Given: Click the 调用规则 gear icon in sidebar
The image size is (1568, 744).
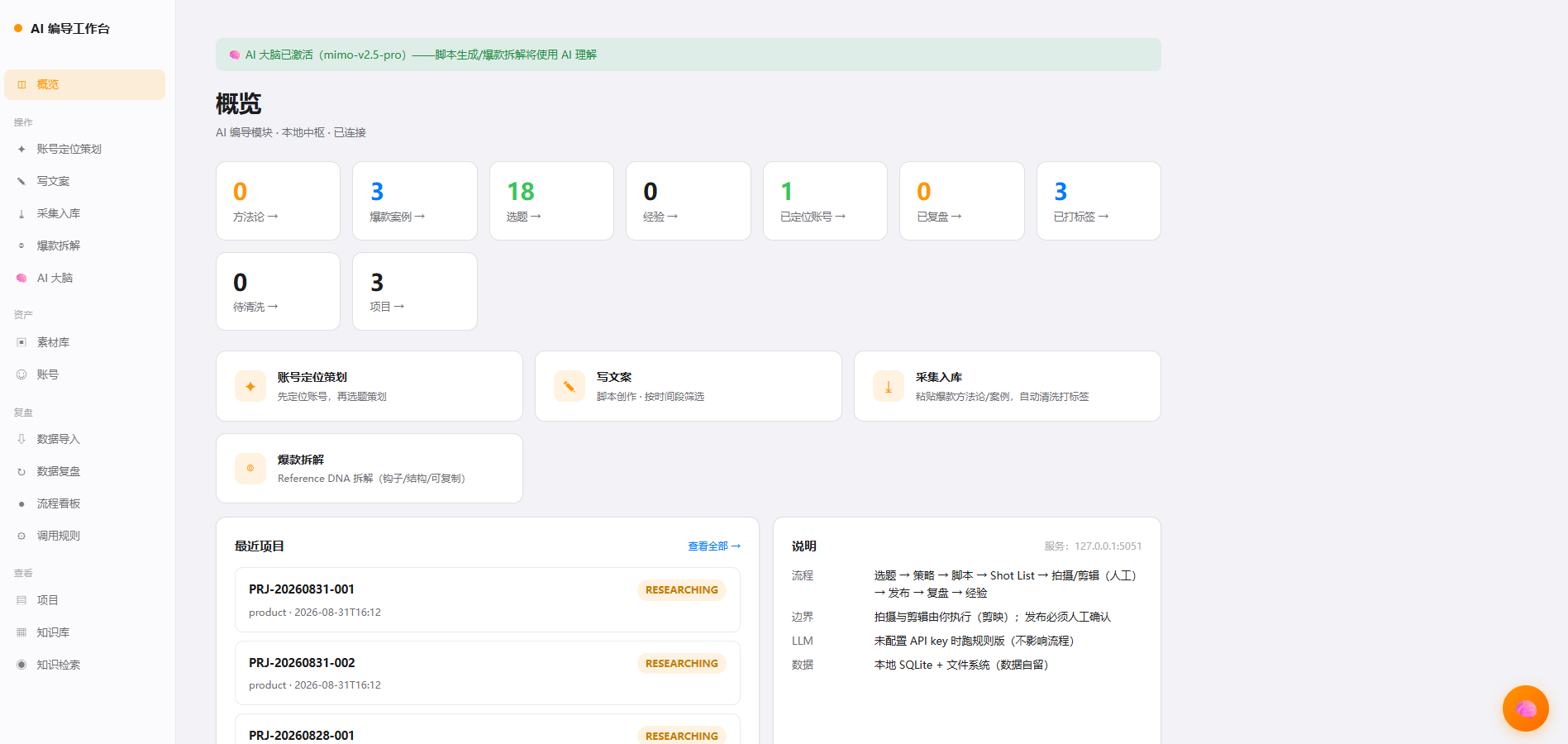Looking at the screenshot, I should (21, 536).
